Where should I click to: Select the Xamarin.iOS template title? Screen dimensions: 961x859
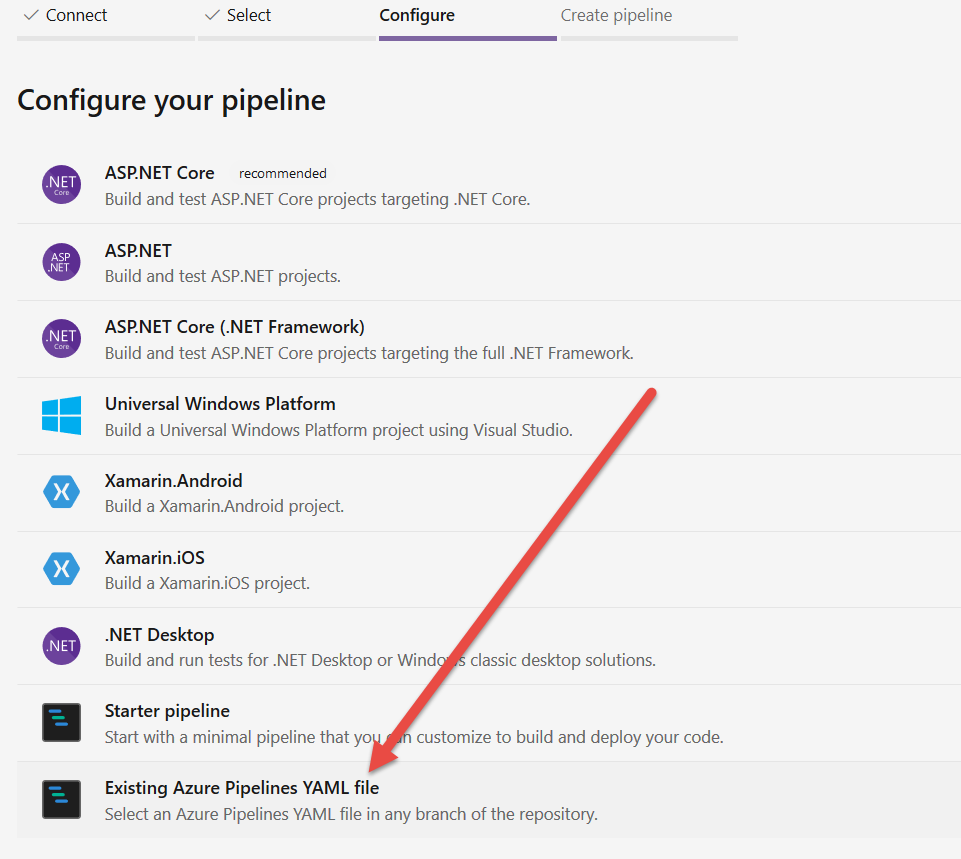pos(154,558)
